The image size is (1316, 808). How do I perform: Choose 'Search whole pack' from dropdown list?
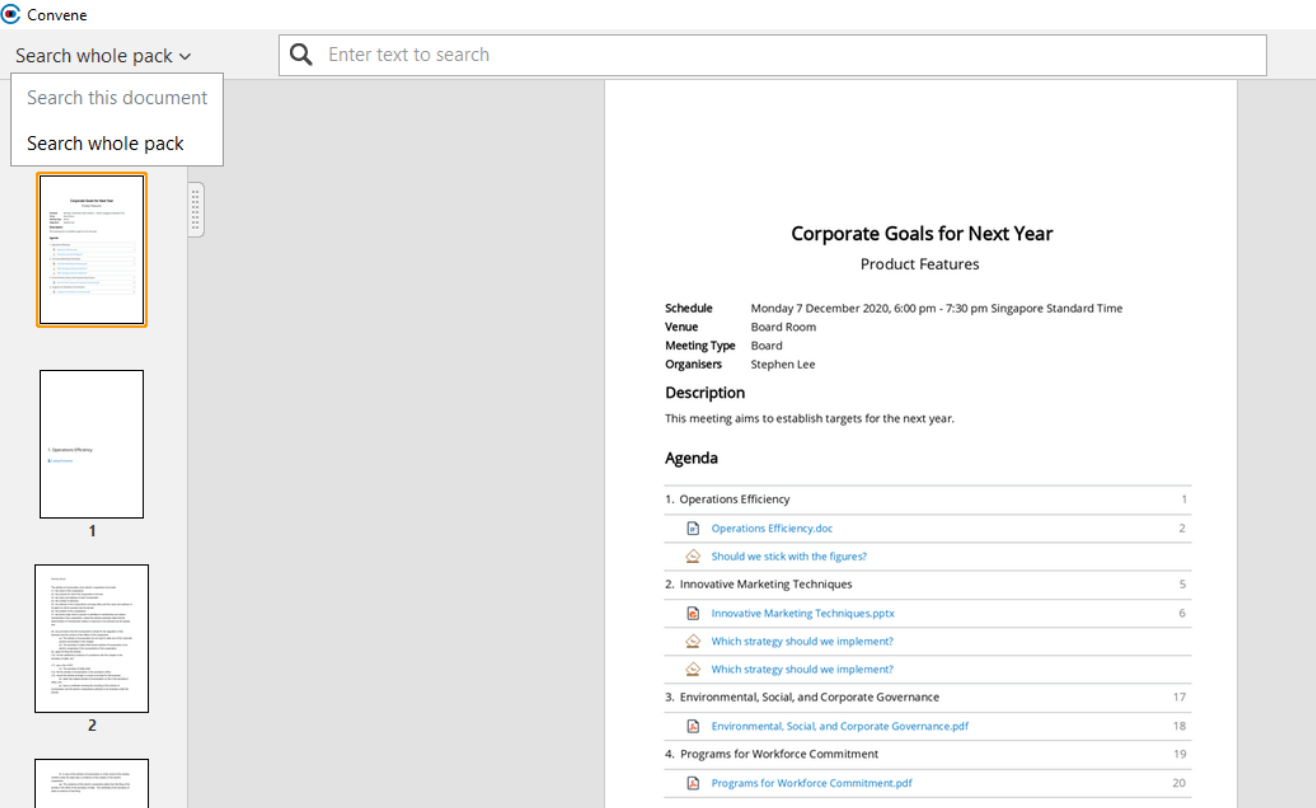pyautogui.click(x=105, y=143)
